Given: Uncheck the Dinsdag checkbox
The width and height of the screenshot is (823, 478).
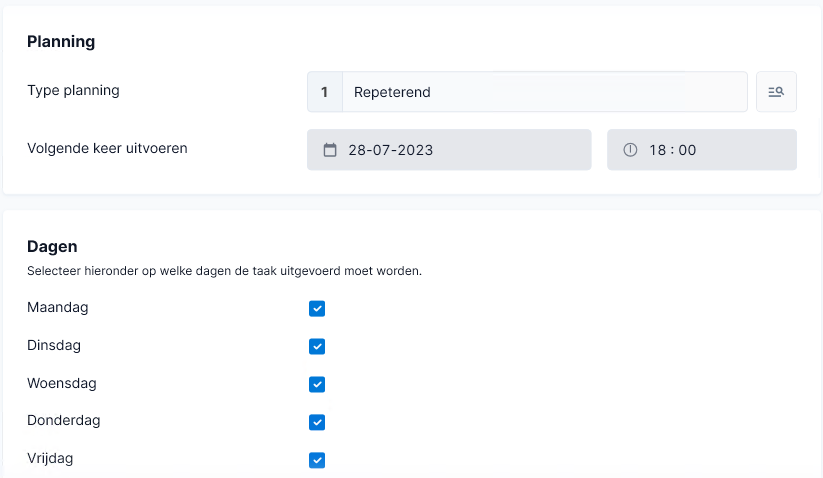Looking at the screenshot, I should click(317, 346).
